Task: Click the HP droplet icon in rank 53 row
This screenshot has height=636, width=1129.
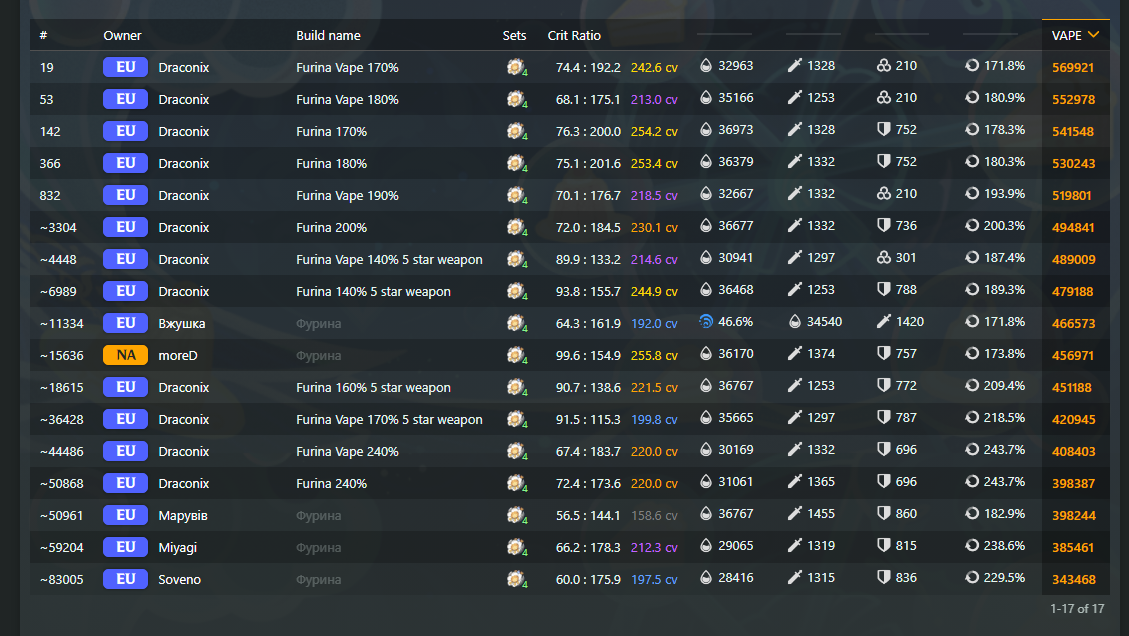Action: click(x=707, y=98)
